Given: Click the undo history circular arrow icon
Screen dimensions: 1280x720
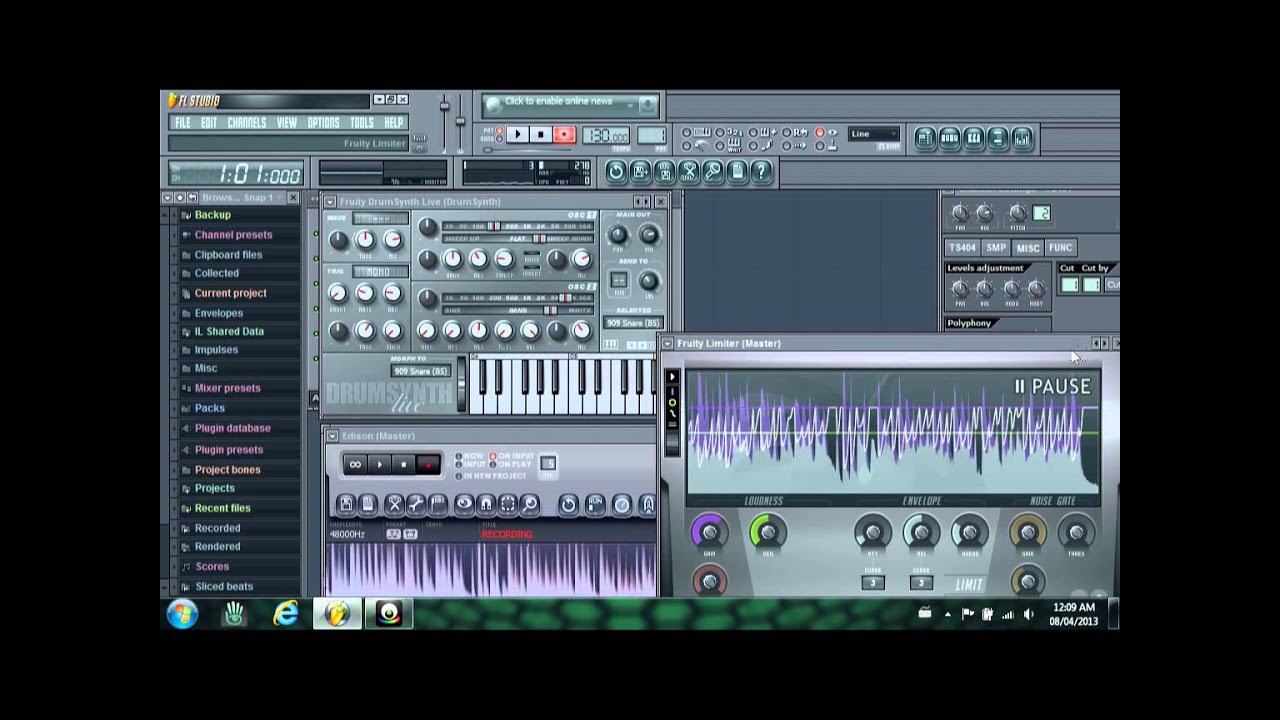Looking at the screenshot, I should (x=616, y=171).
